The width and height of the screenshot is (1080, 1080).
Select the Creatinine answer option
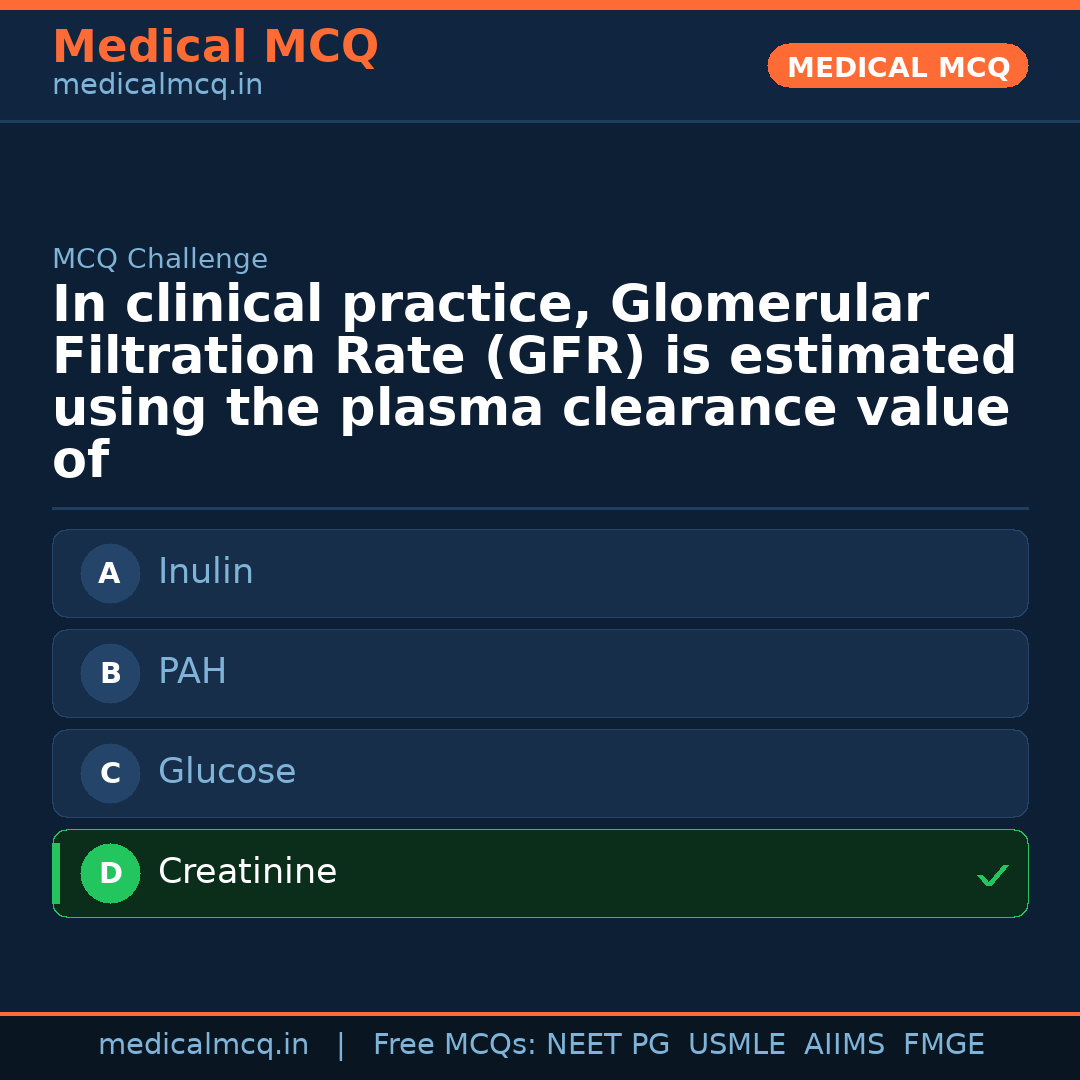click(x=540, y=873)
